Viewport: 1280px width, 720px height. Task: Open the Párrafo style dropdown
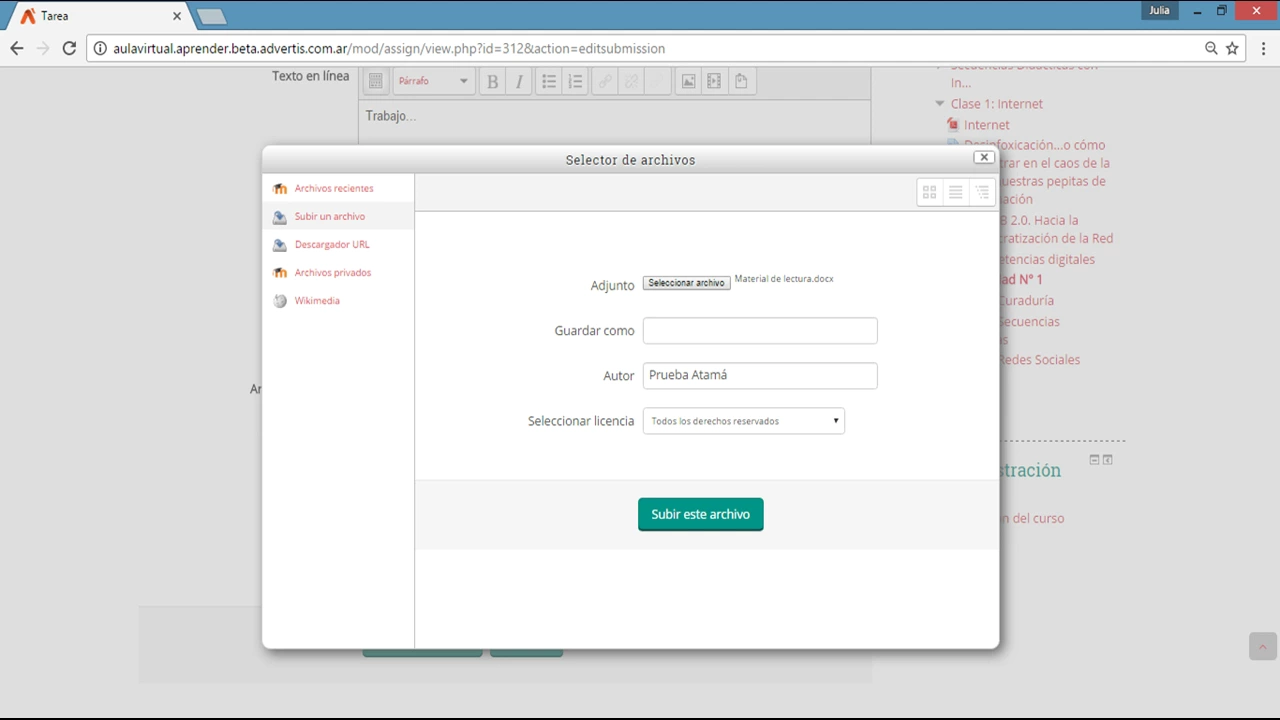point(432,82)
